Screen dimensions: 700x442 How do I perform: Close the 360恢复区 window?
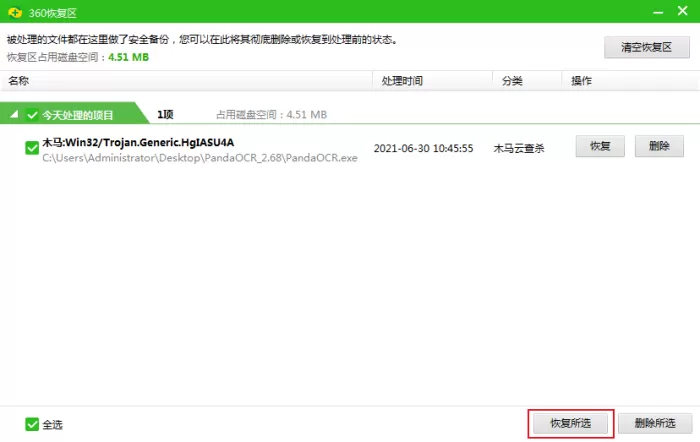tap(682, 11)
